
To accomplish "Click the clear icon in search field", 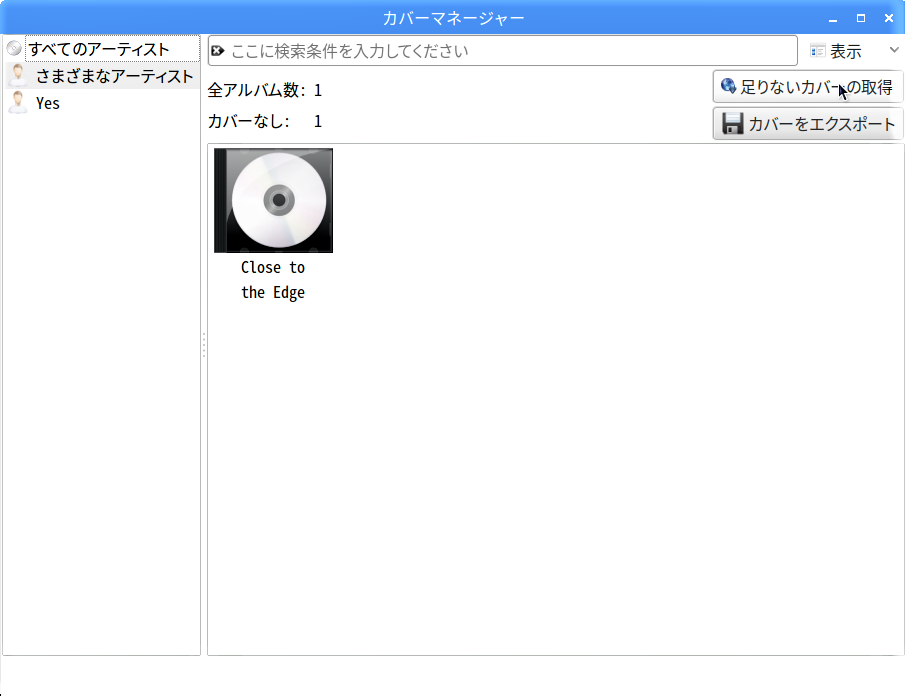I will [218, 51].
